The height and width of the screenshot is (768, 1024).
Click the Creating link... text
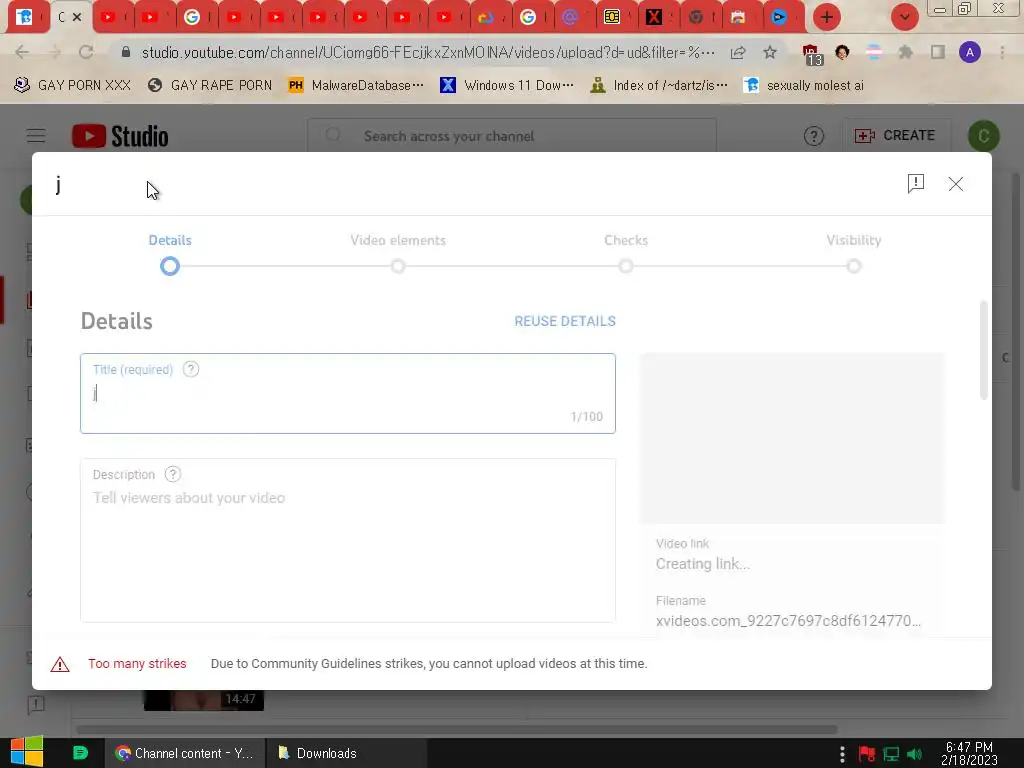pyautogui.click(x=703, y=564)
